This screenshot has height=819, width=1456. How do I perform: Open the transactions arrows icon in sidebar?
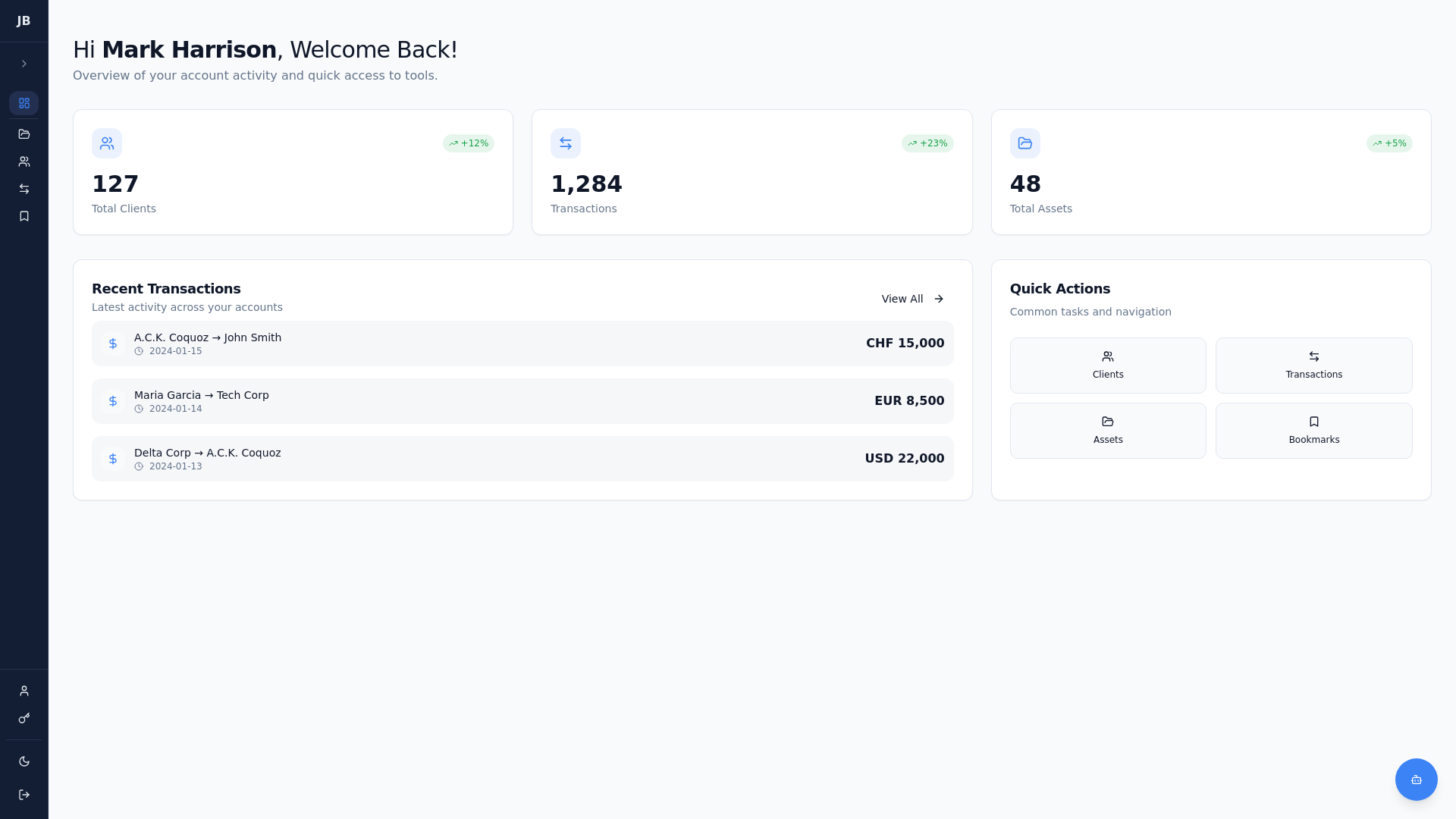click(24, 189)
